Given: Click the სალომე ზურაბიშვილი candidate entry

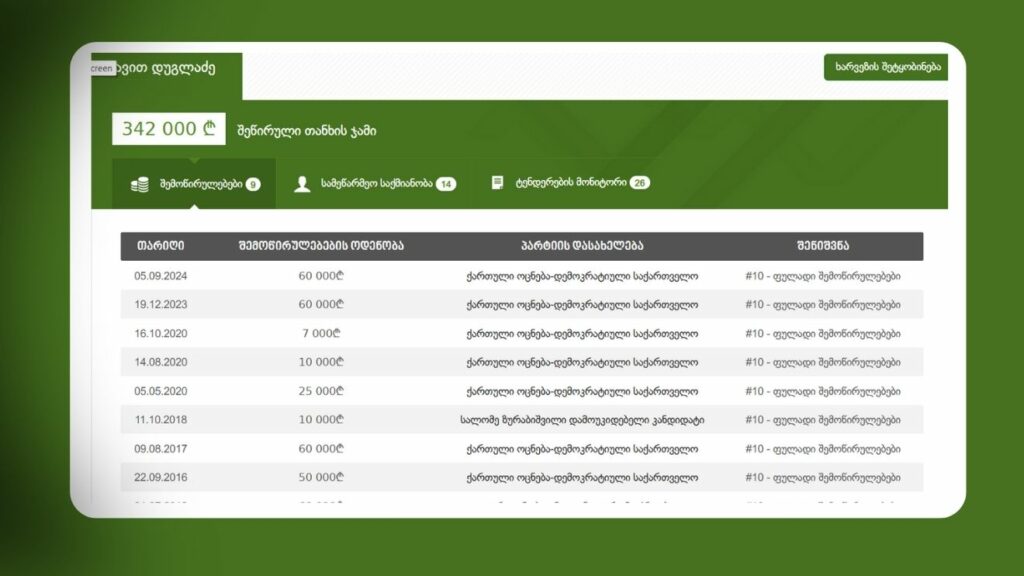Looking at the screenshot, I should coord(582,420).
